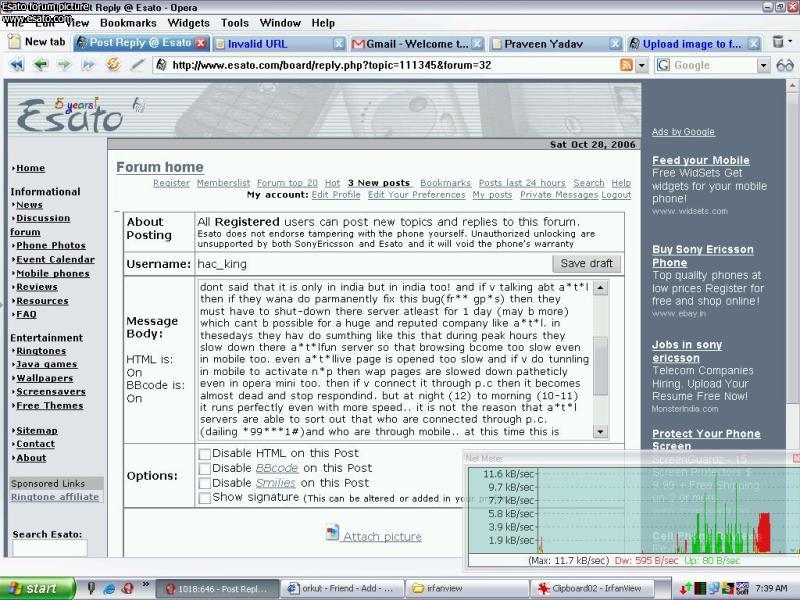Expand the address bar dropdown arrow
This screenshot has height=600, width=800.
coord(641,65)
